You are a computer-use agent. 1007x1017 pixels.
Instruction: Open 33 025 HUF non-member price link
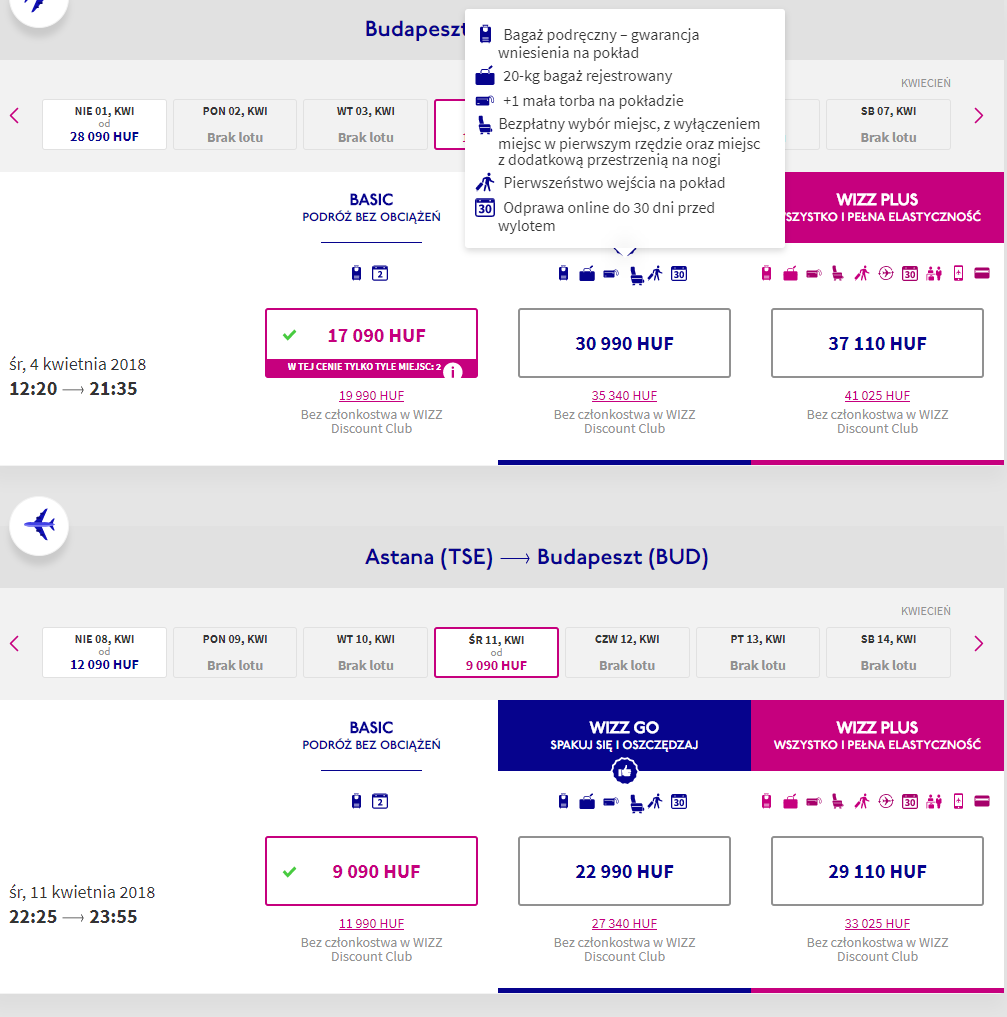pyautogui.click(x=877, y=924)
